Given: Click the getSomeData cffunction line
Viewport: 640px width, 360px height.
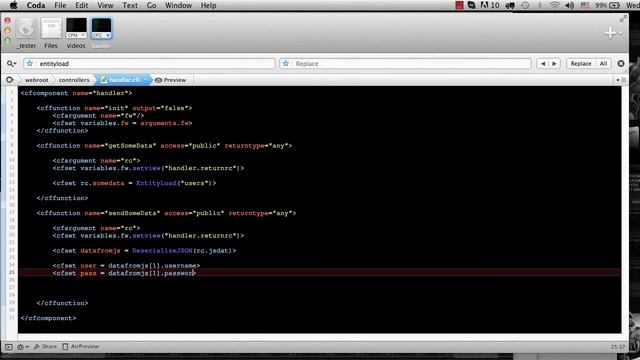Looking at the screenshot, I should [x=164, y=146].
